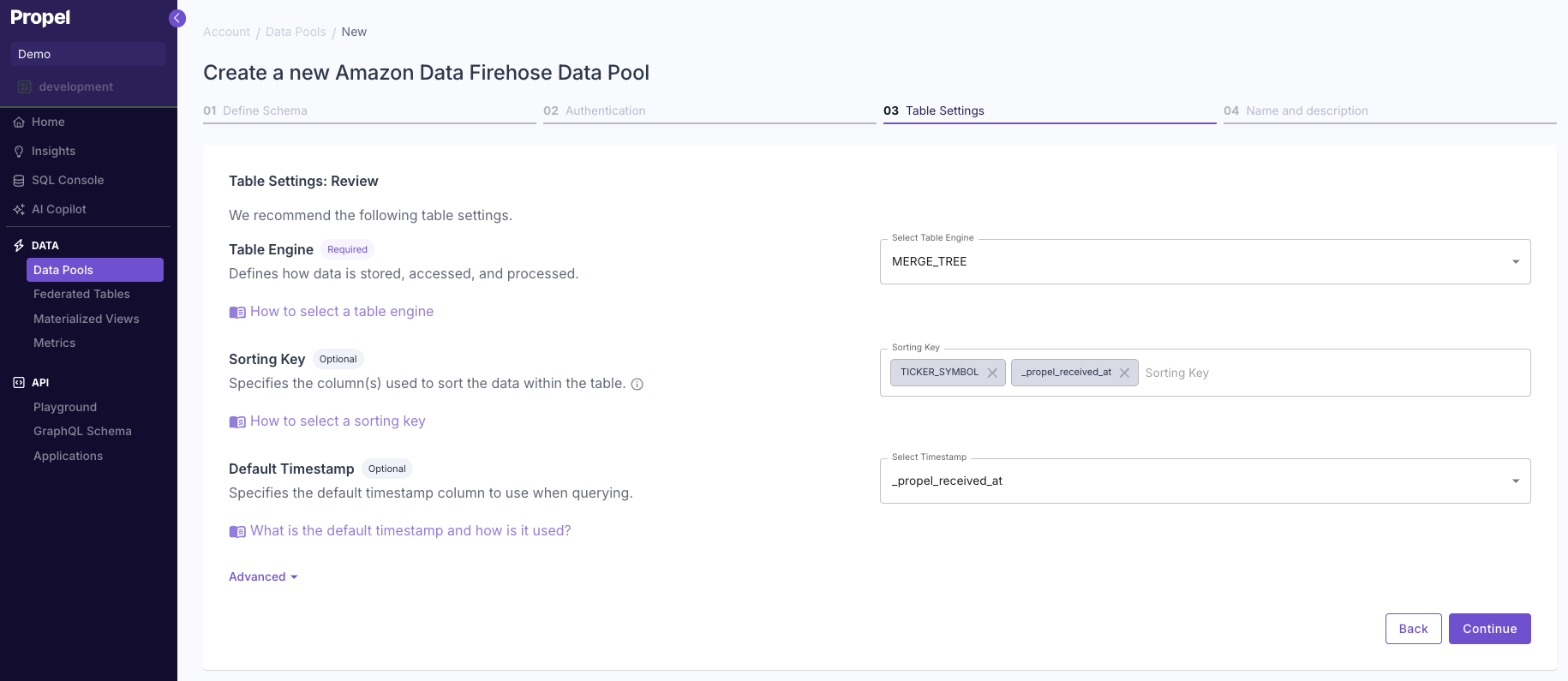This screenshot has width=1568, height=681.
Task: Open the Select Timestamp dropdown
Action: [x=1205, y=481]
